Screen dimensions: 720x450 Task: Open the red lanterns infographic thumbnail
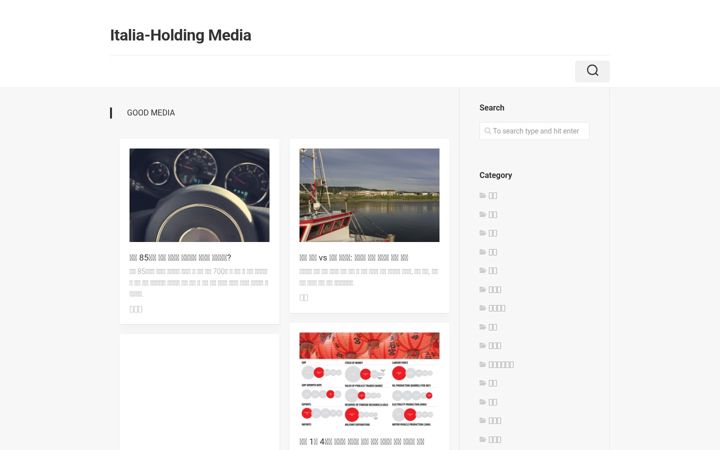point(369,380)
